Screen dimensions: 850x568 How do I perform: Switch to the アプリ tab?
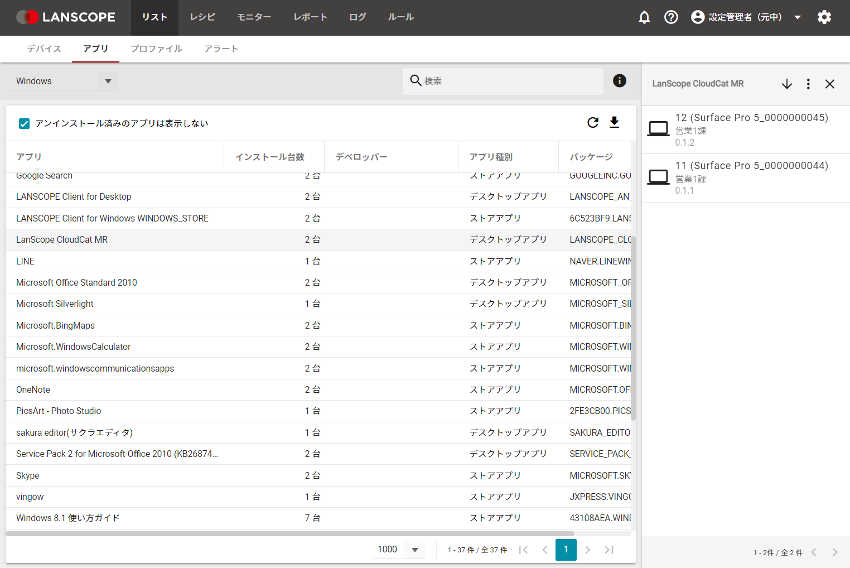coord(95,49)
